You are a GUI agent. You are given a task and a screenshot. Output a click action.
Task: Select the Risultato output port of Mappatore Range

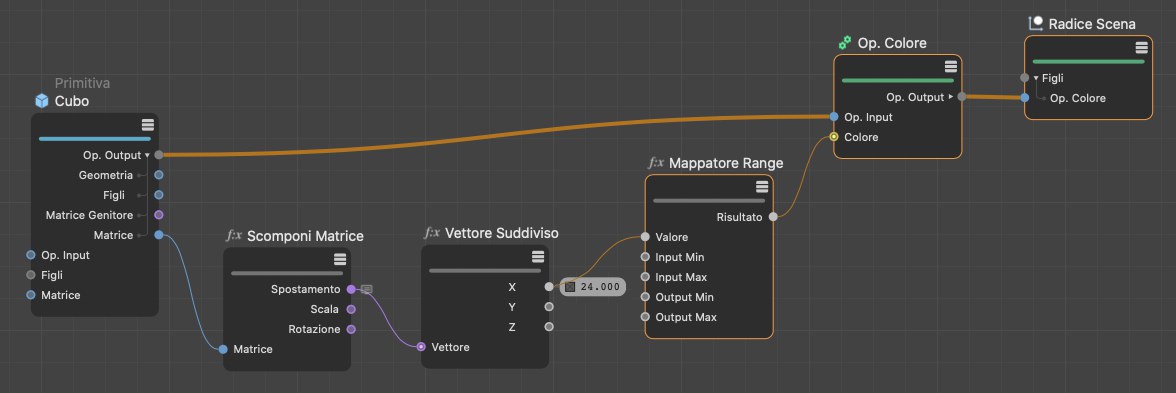(x=772, y=218)
